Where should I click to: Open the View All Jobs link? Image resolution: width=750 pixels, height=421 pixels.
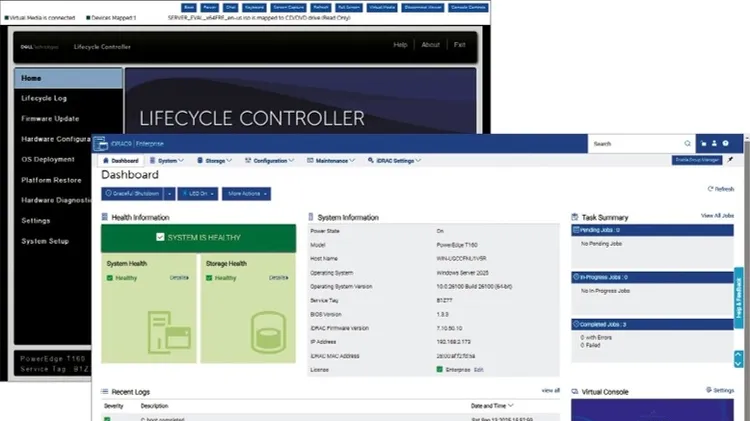pos(719,215)
